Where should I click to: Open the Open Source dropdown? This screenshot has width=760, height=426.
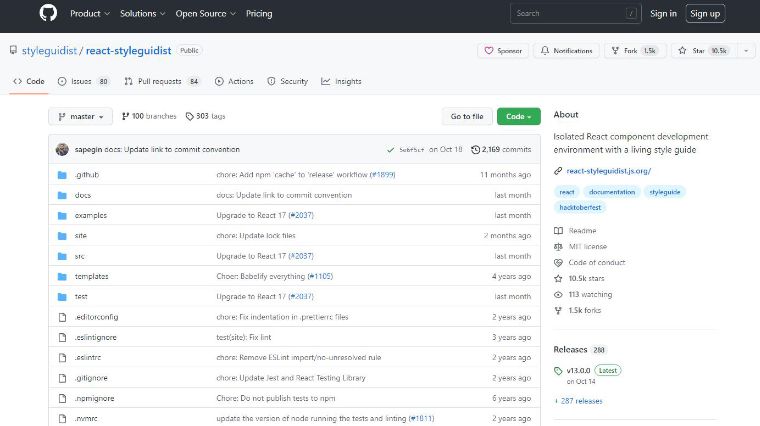click(206, 14)
